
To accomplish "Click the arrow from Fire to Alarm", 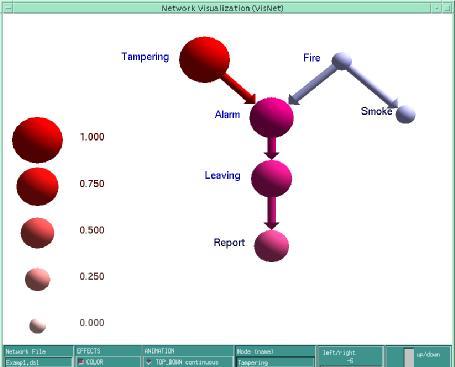I will coord(311,85).
